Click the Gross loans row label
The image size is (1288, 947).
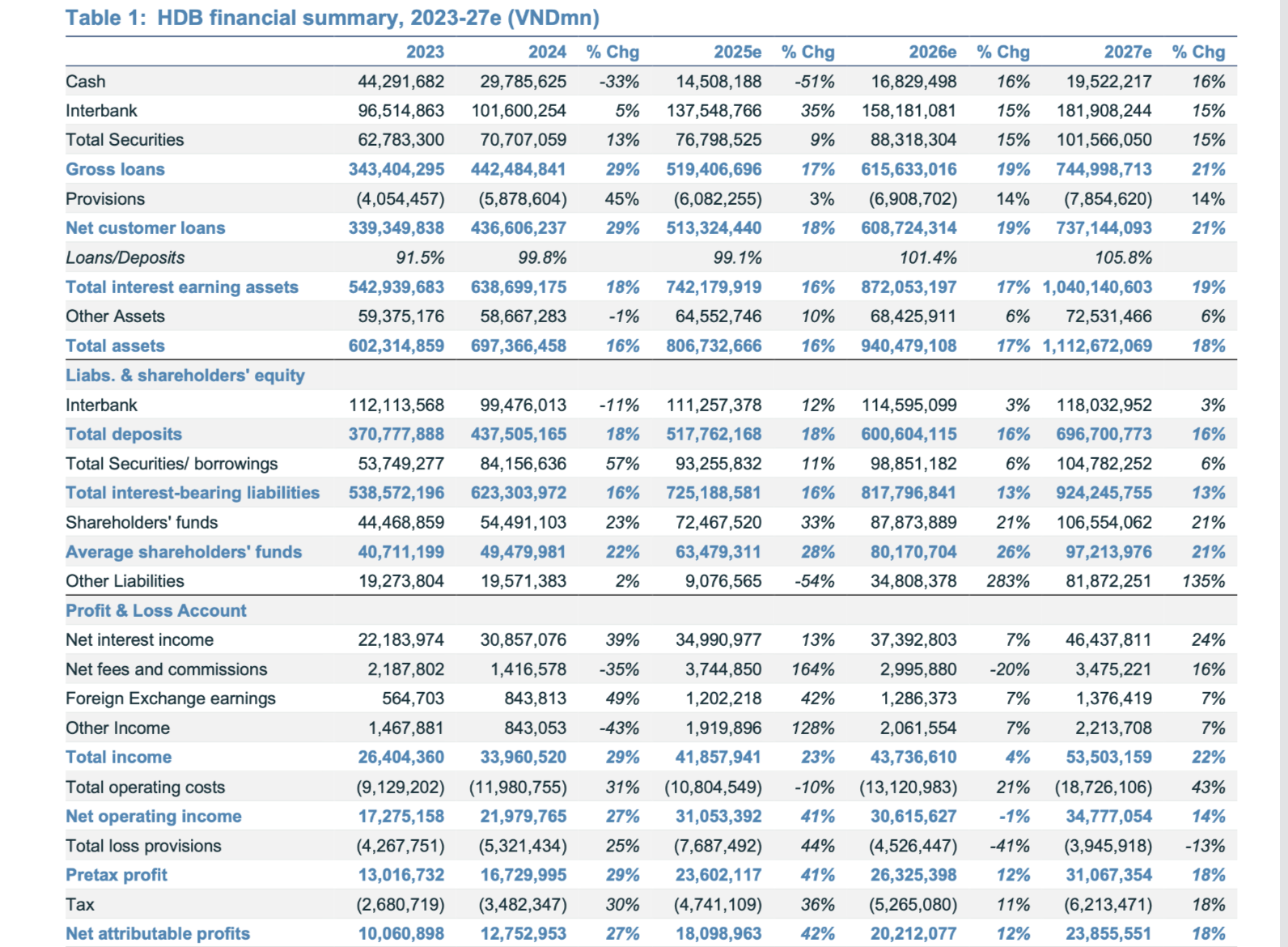click(115, 169)
